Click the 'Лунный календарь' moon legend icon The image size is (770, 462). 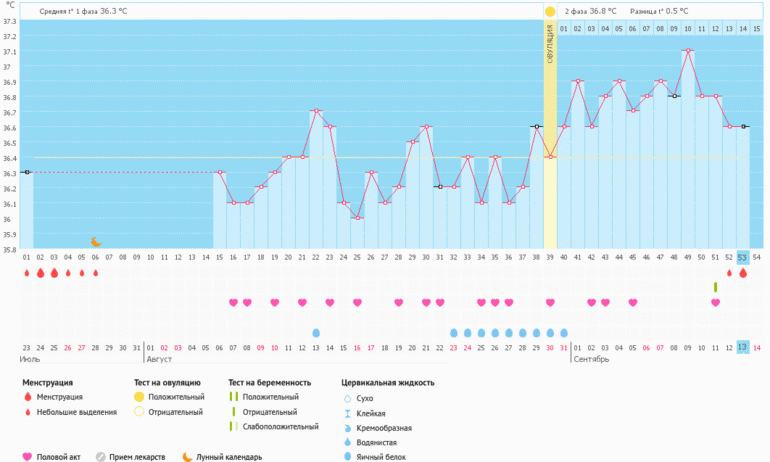pyautogui.click(x=187, y=457)
